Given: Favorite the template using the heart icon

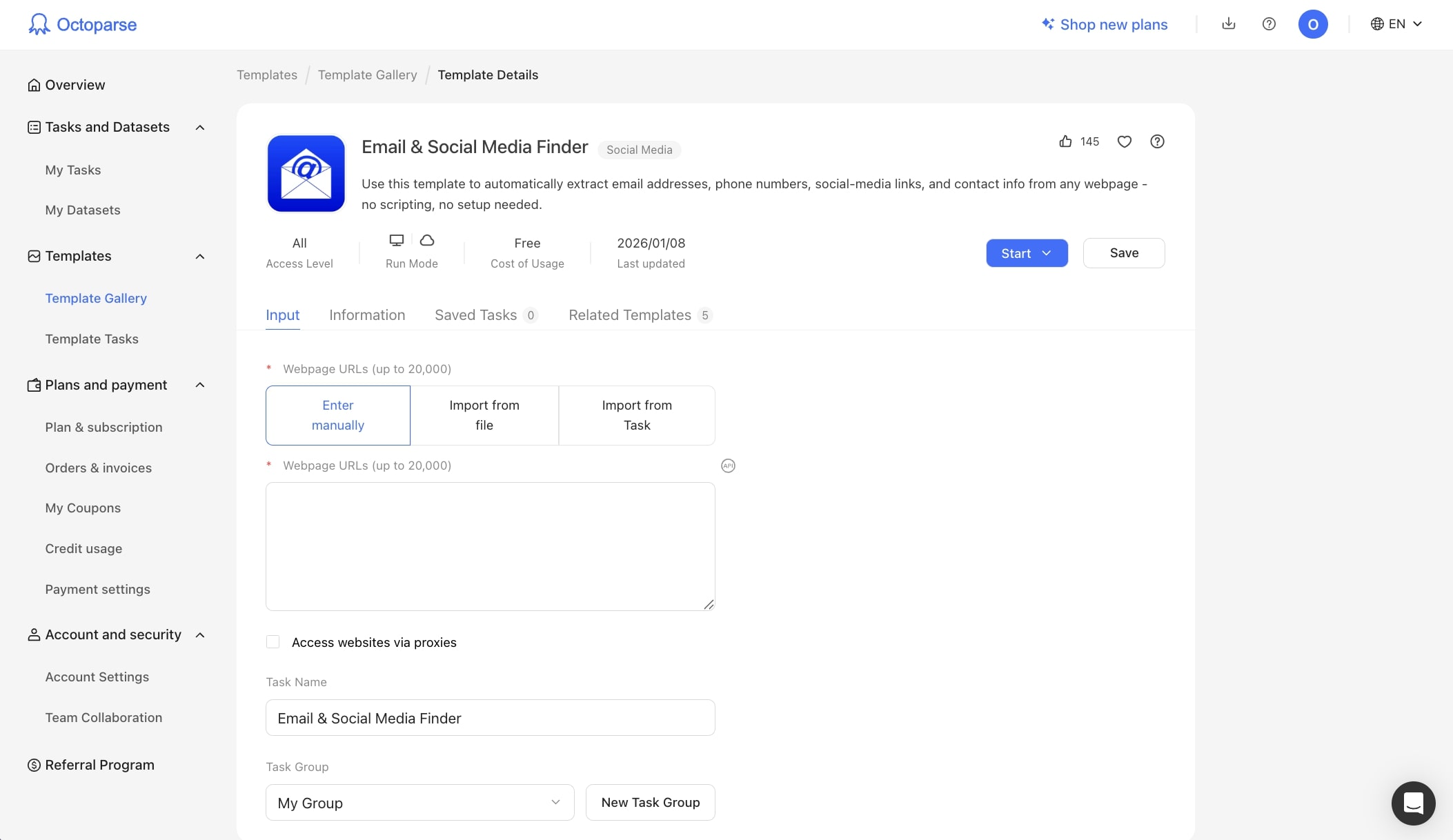Looking at the screenshot, I should click(1124, 141).
